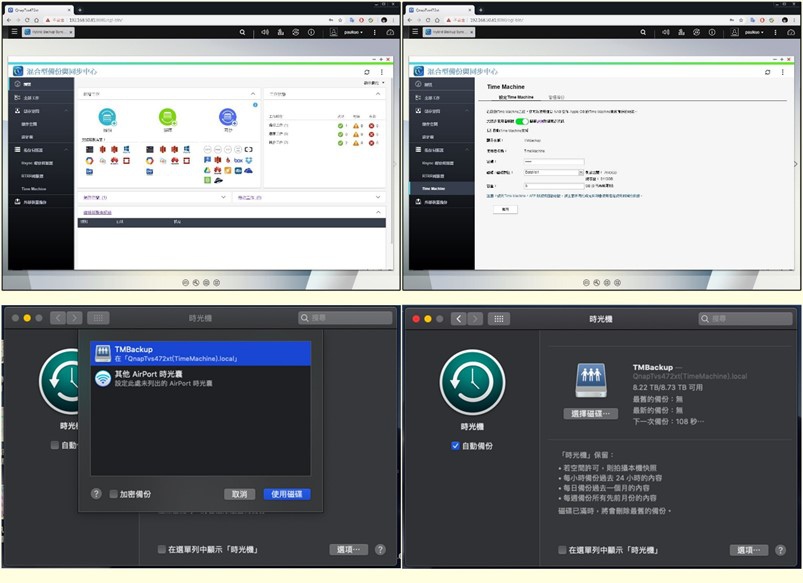
Task: Check 在選單列中顯示「時光機」 behind the disk chooser dialog
Action: tap(162, 549)
